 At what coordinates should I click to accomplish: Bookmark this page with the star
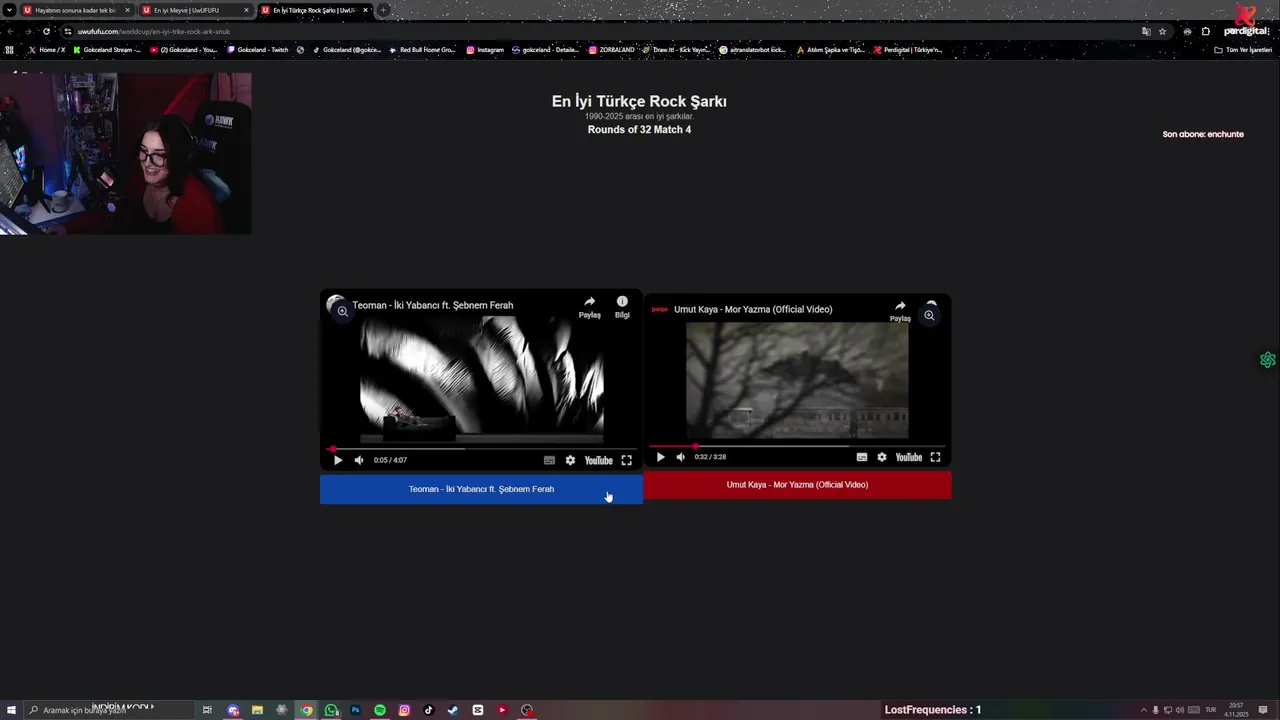[x=1162, y=31]
